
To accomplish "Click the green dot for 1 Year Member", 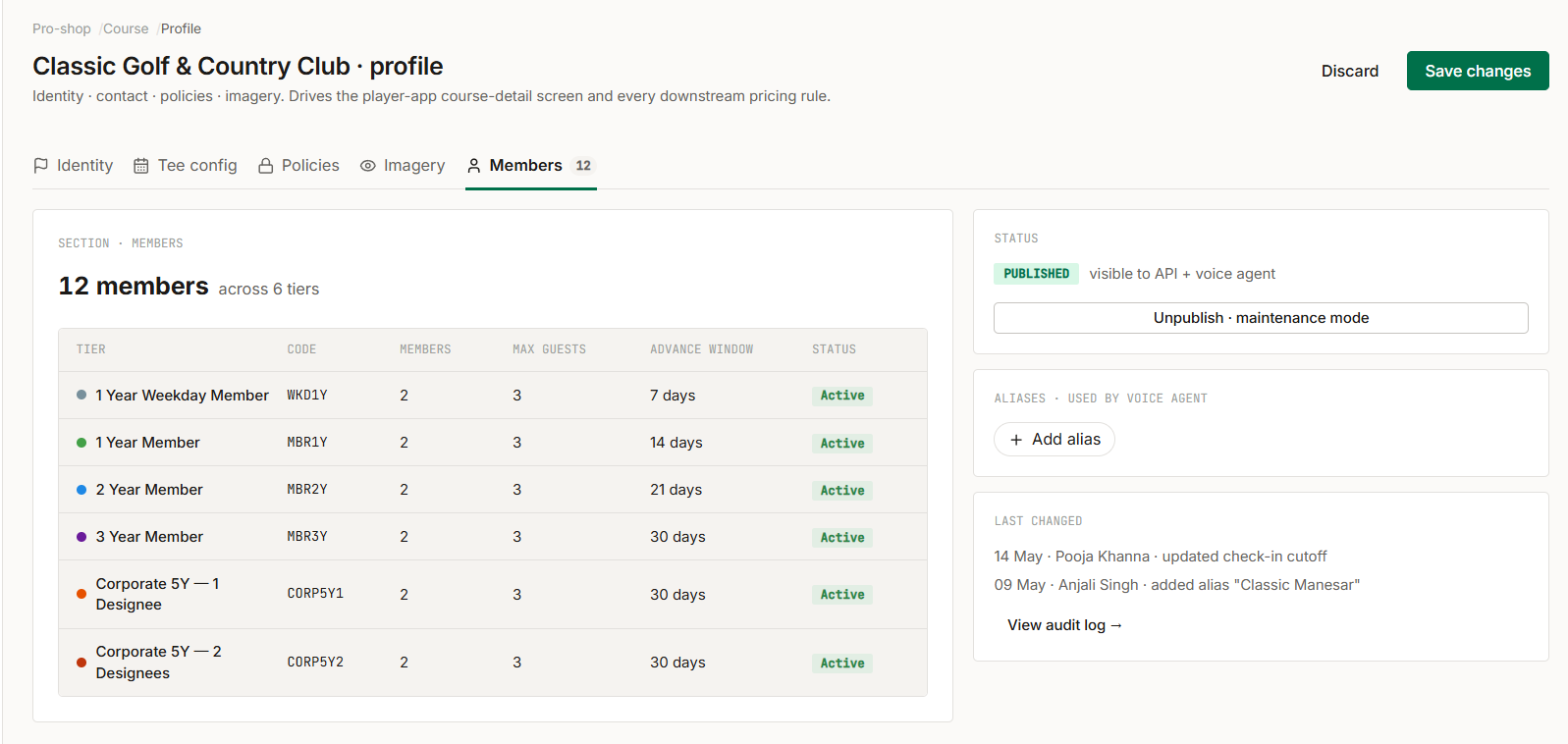I will (x=81, y=443).
